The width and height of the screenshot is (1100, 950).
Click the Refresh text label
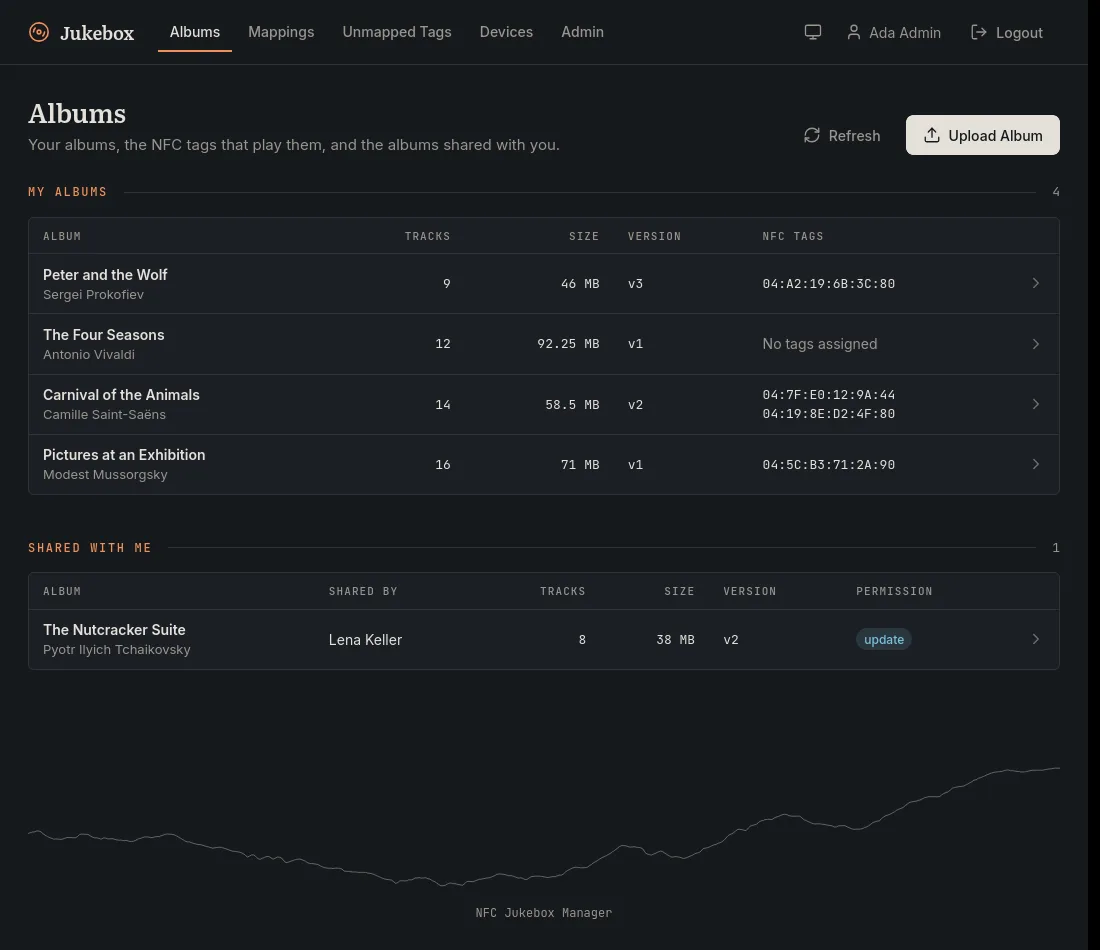point(854,136)
